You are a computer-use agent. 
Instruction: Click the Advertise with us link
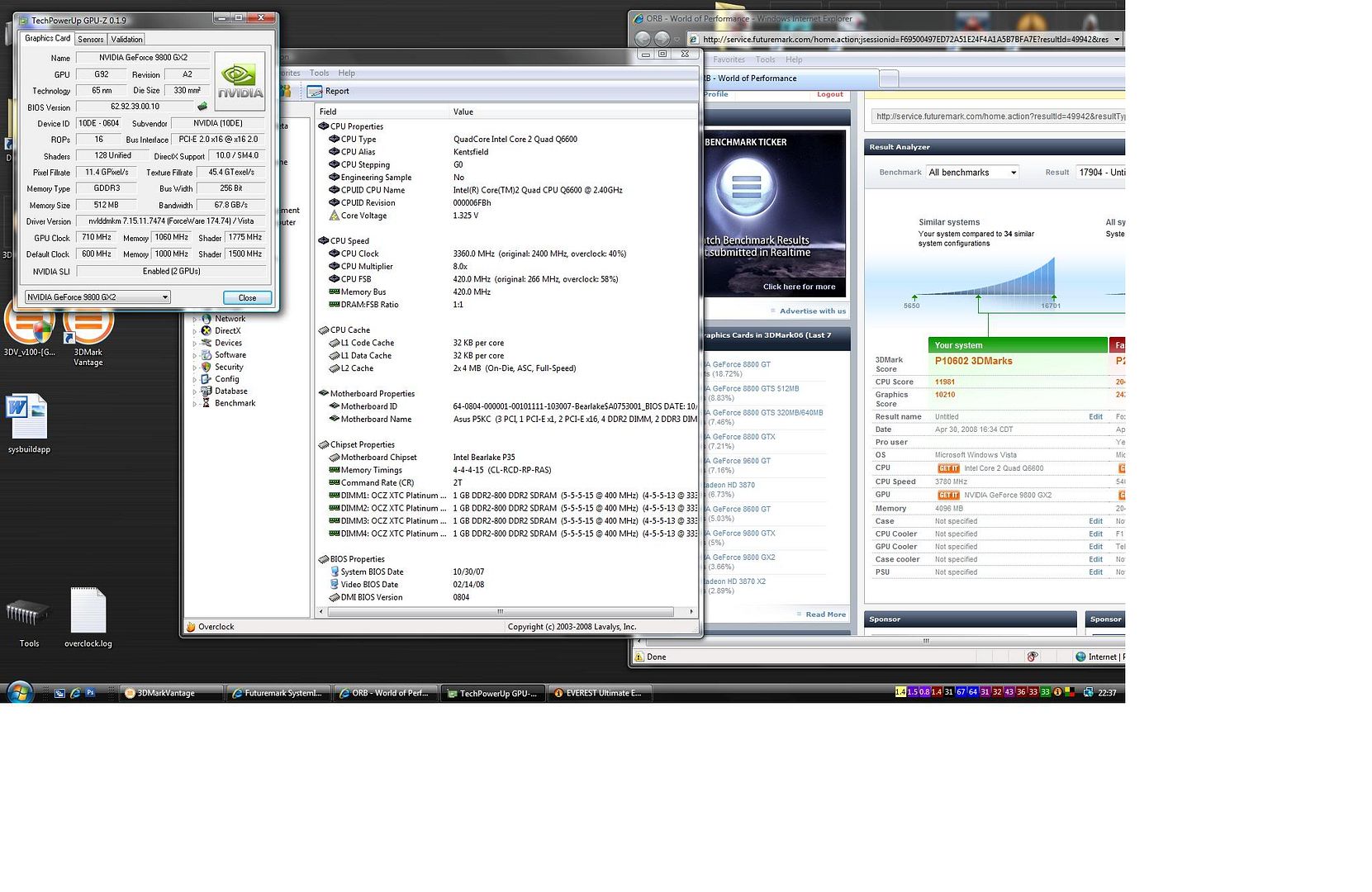[812, 311]
